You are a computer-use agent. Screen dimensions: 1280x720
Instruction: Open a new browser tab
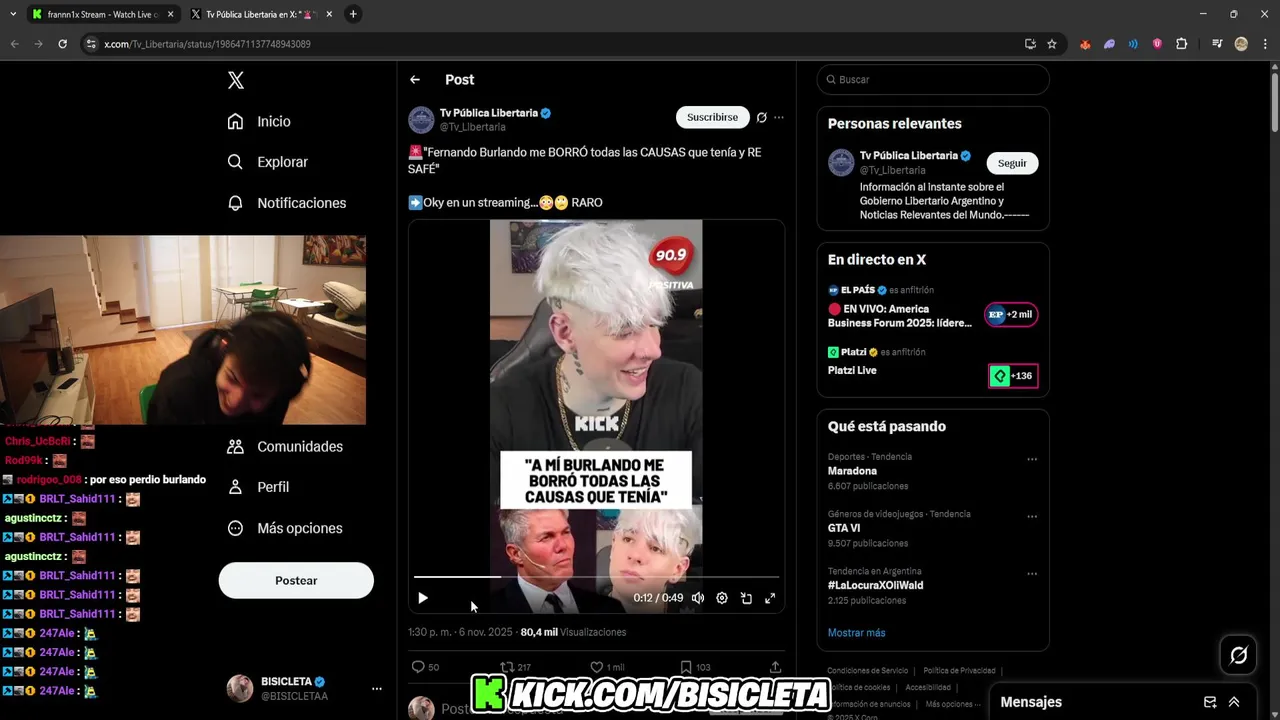(353, 14)
